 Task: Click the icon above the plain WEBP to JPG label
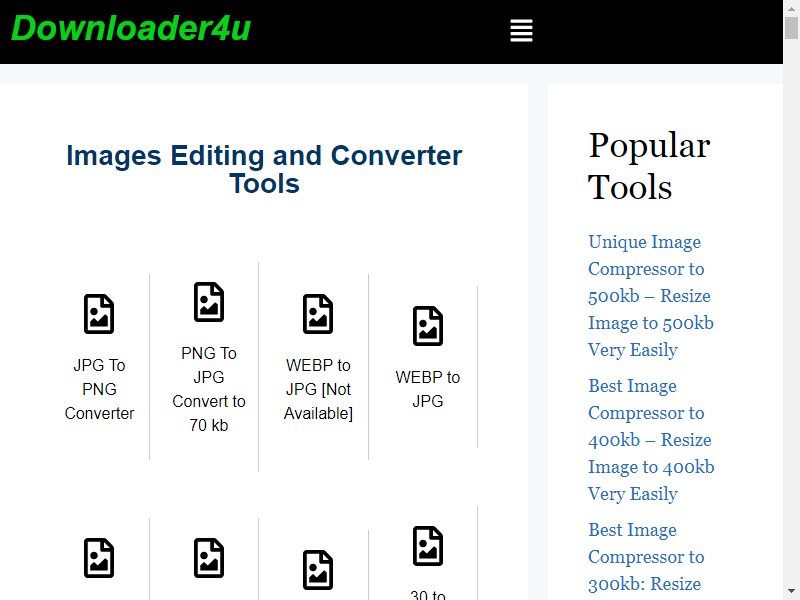tap(428, 326)
